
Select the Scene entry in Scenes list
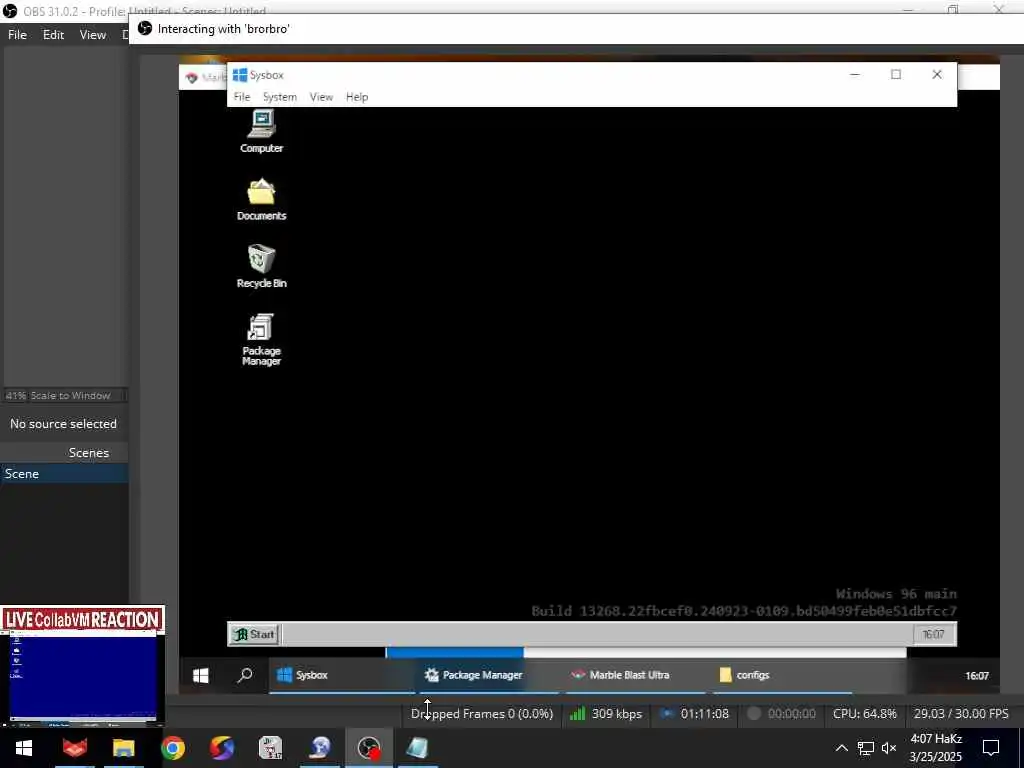pos(64,473)
